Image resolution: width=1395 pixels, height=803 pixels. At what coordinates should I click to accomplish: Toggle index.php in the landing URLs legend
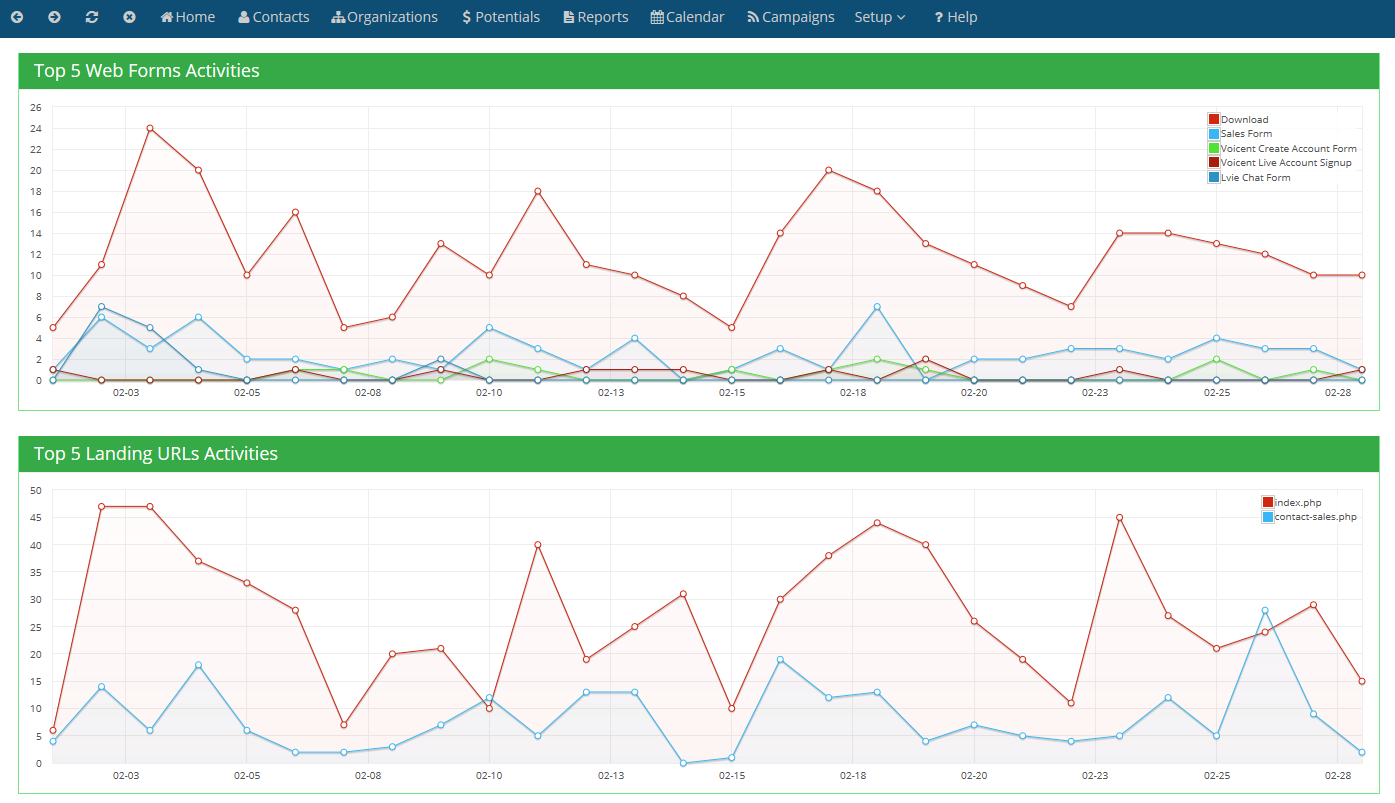click(1290, 501)
